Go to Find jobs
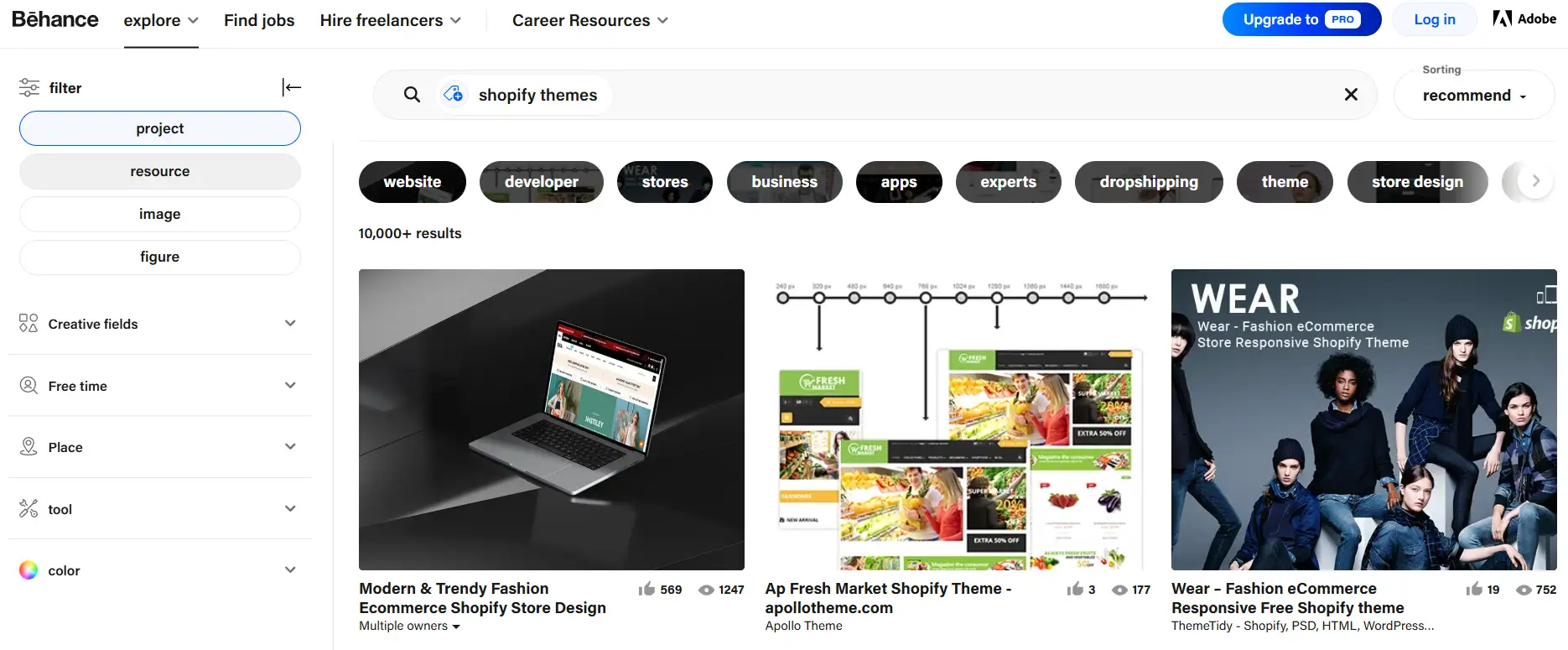Viewport: 1568px width, 650px height. (259, 20)
